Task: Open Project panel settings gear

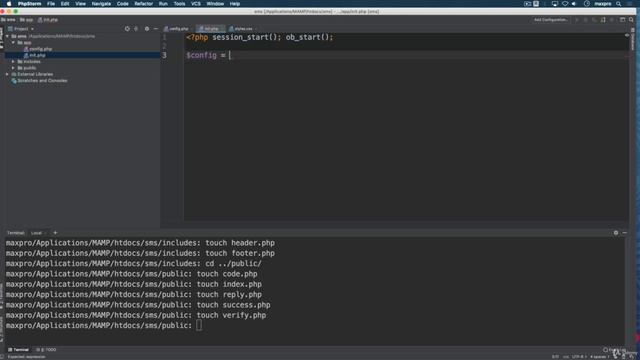Action: pos(147,29)
